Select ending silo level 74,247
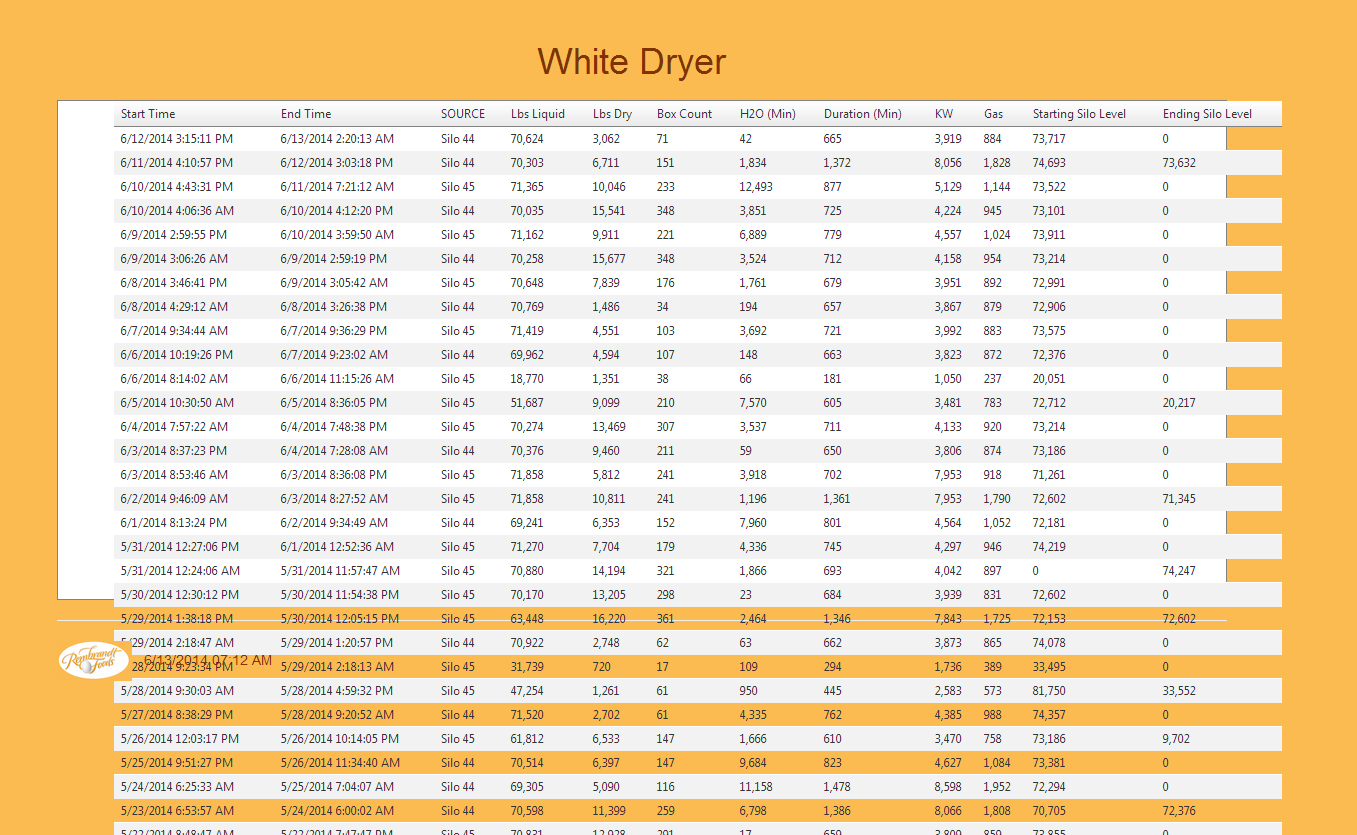 tap(1179, 571)
